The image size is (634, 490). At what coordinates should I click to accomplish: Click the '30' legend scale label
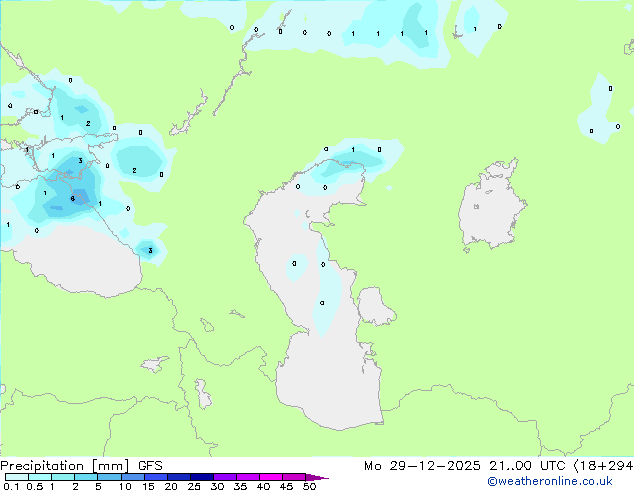pyautogui.click(x=217, y=486)
